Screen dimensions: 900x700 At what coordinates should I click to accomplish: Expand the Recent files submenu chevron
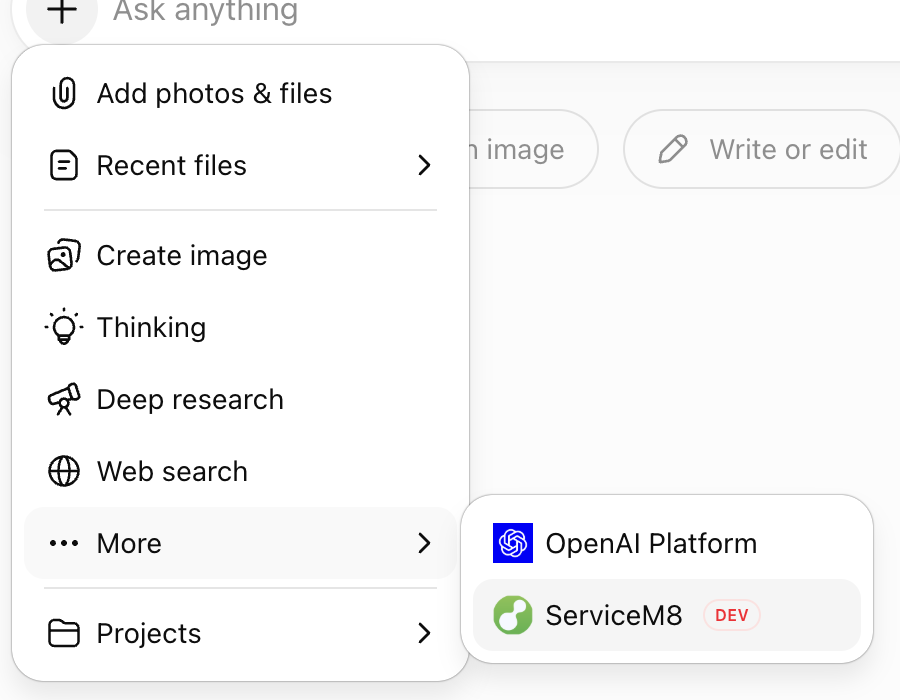pyautogui.click(x=424, y=165)
